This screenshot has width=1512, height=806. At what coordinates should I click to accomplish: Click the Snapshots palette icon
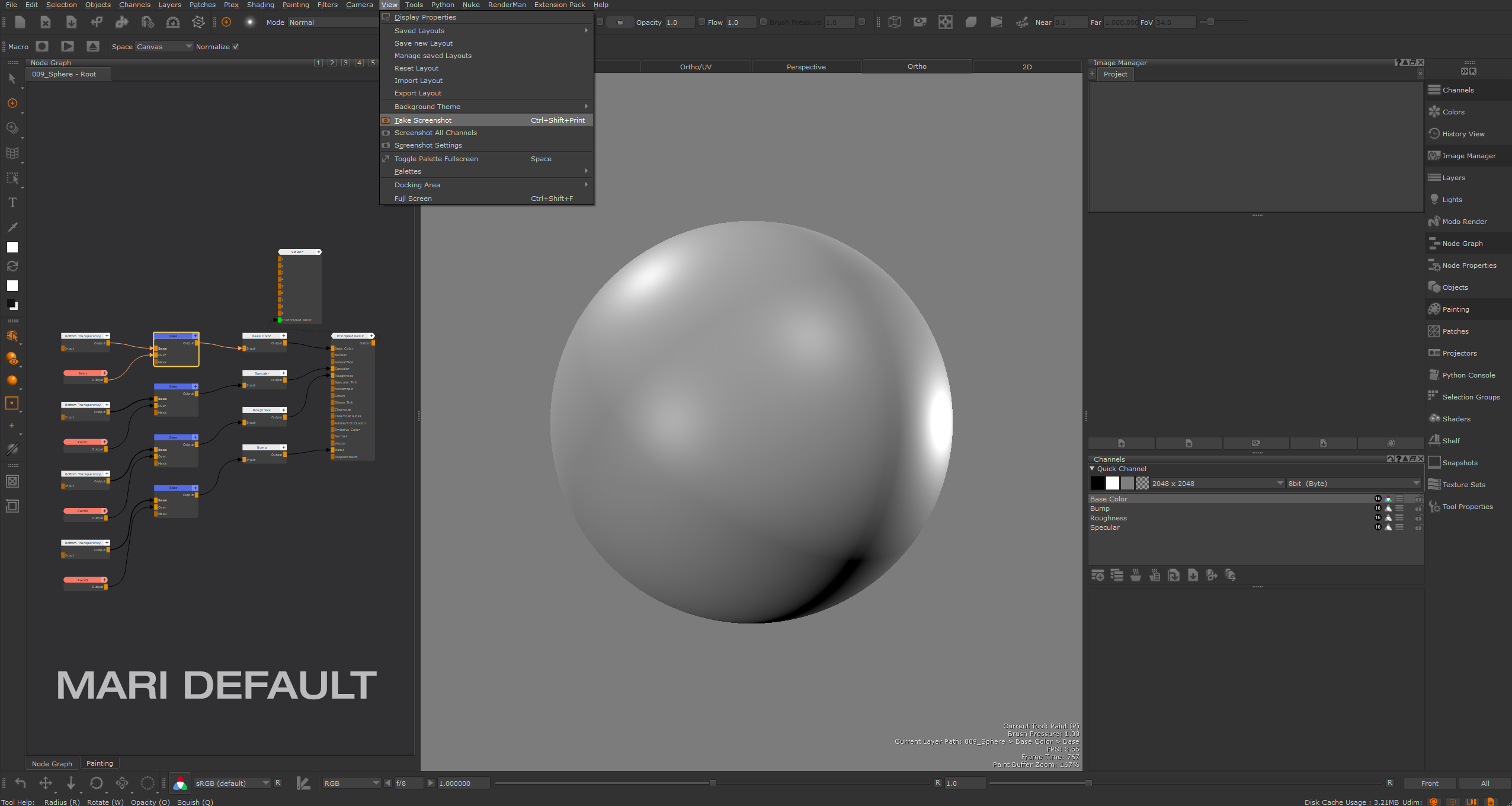[1434, 462]
